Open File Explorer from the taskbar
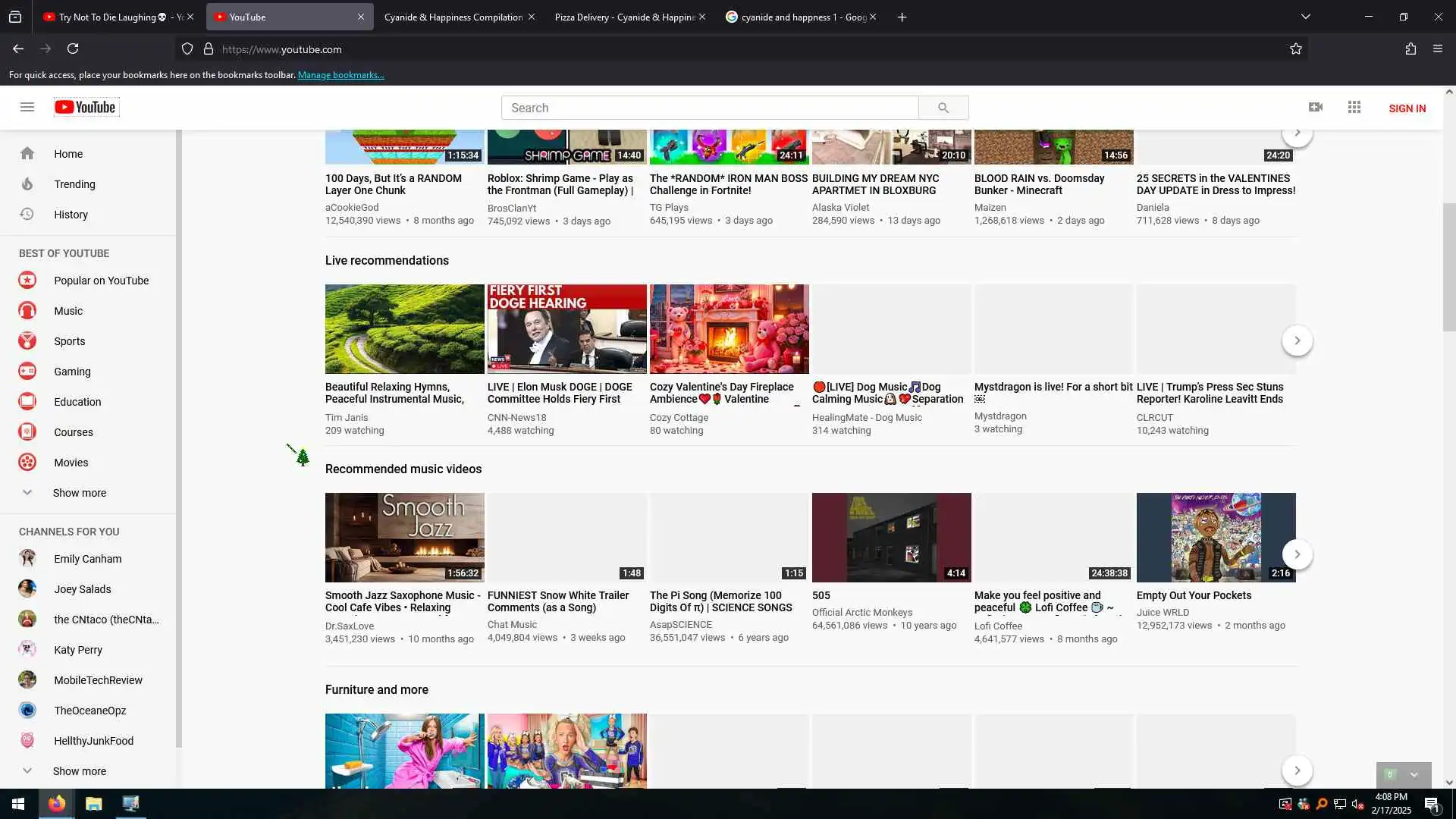 pyautogui.click(x=93, y=804)
